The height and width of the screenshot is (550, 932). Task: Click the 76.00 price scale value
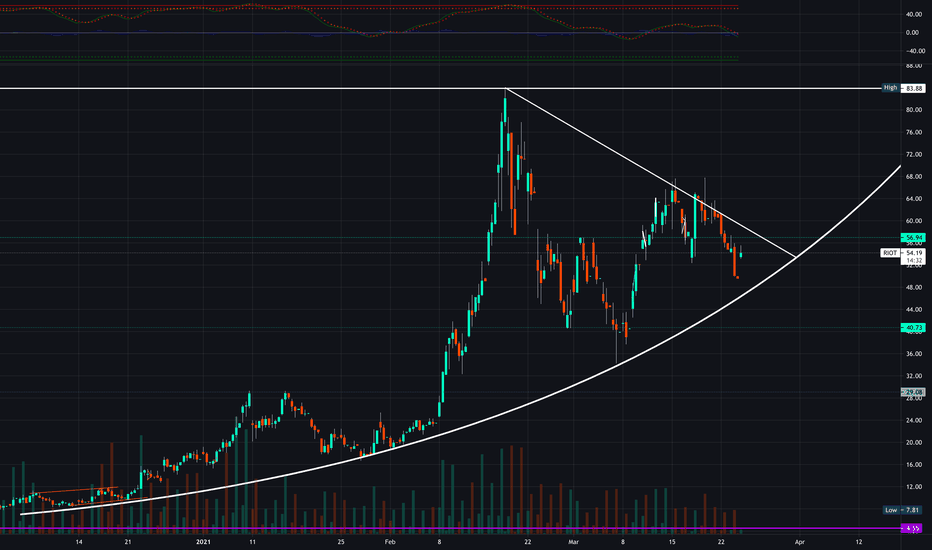point(914,132)
